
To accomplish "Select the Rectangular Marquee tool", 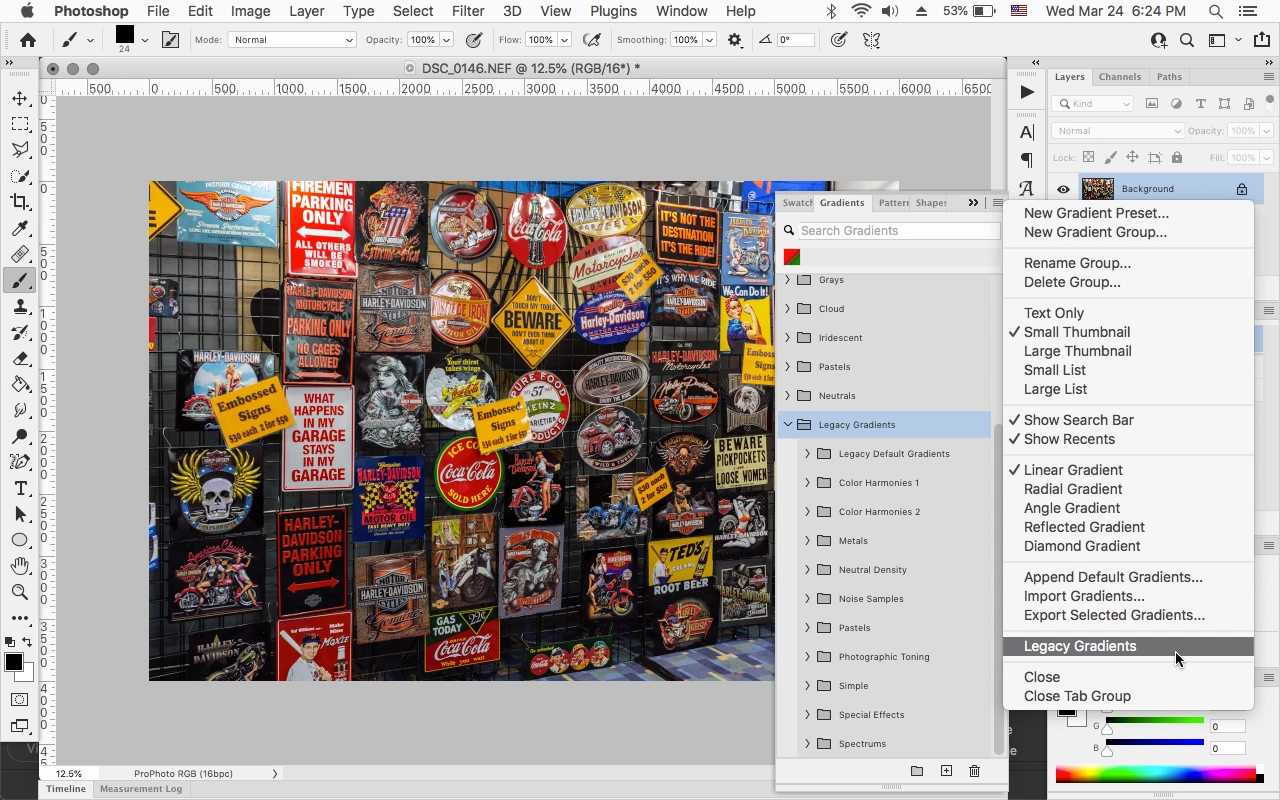I will (x=20, y=124).
